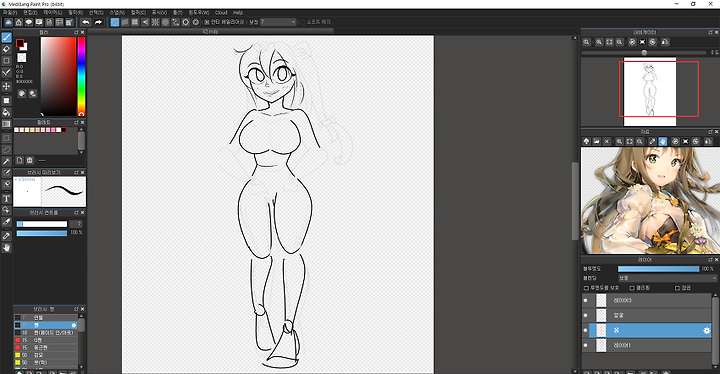
Task: Open the blending mode dropdown in layer panel
Action: click(x=667, y=278)
